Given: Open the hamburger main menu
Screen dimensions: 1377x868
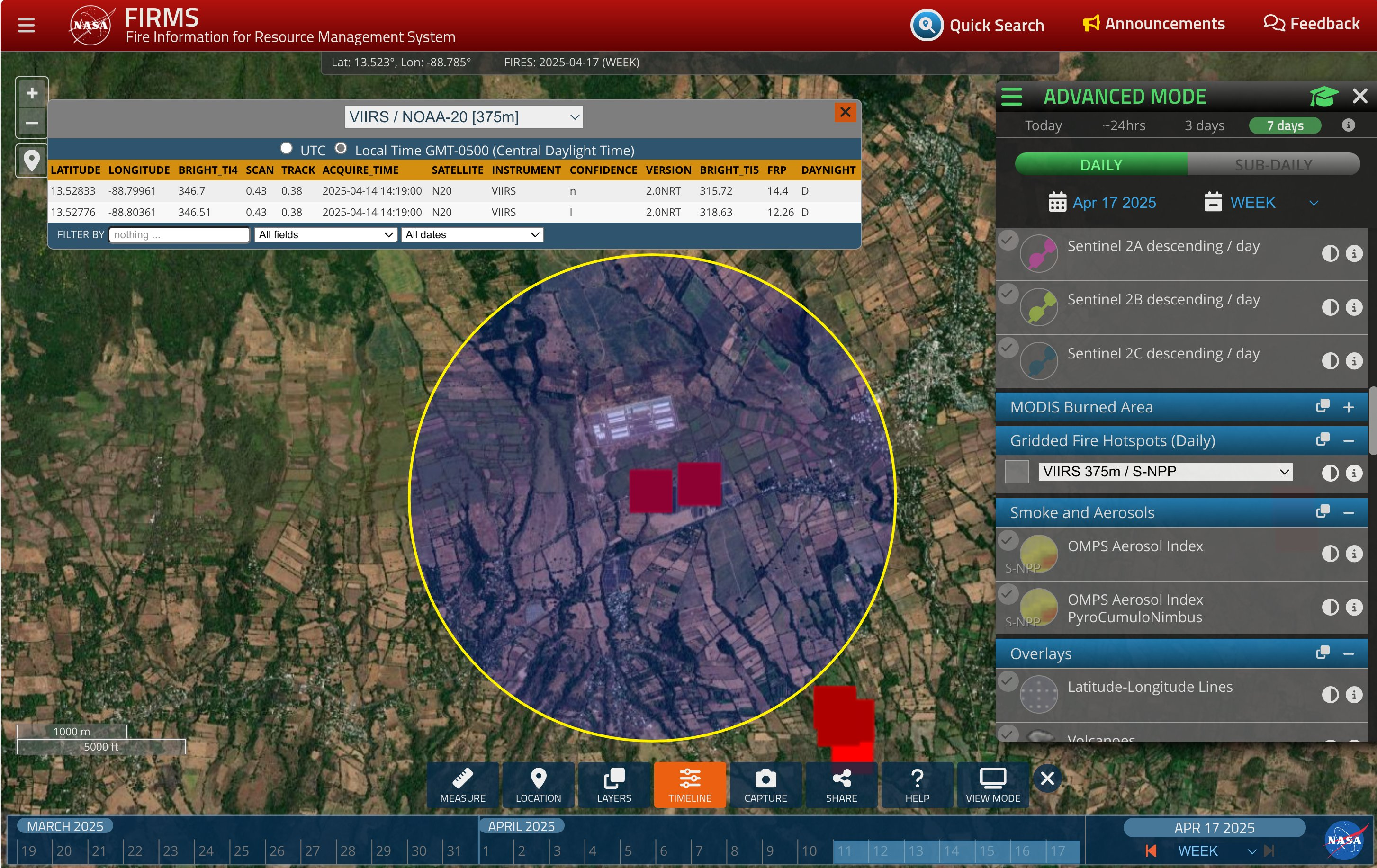Looking at the screenshot, I should (x=27, y=25).
